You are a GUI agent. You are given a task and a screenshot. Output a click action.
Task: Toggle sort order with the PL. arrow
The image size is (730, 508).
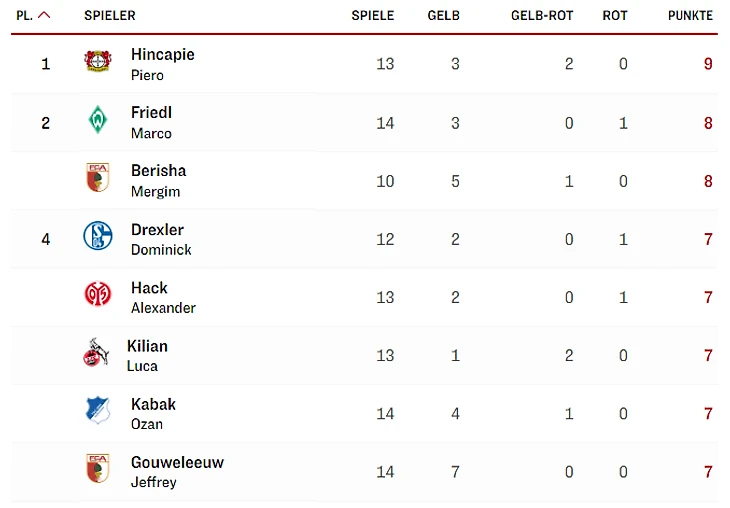[x=43, y=16]
